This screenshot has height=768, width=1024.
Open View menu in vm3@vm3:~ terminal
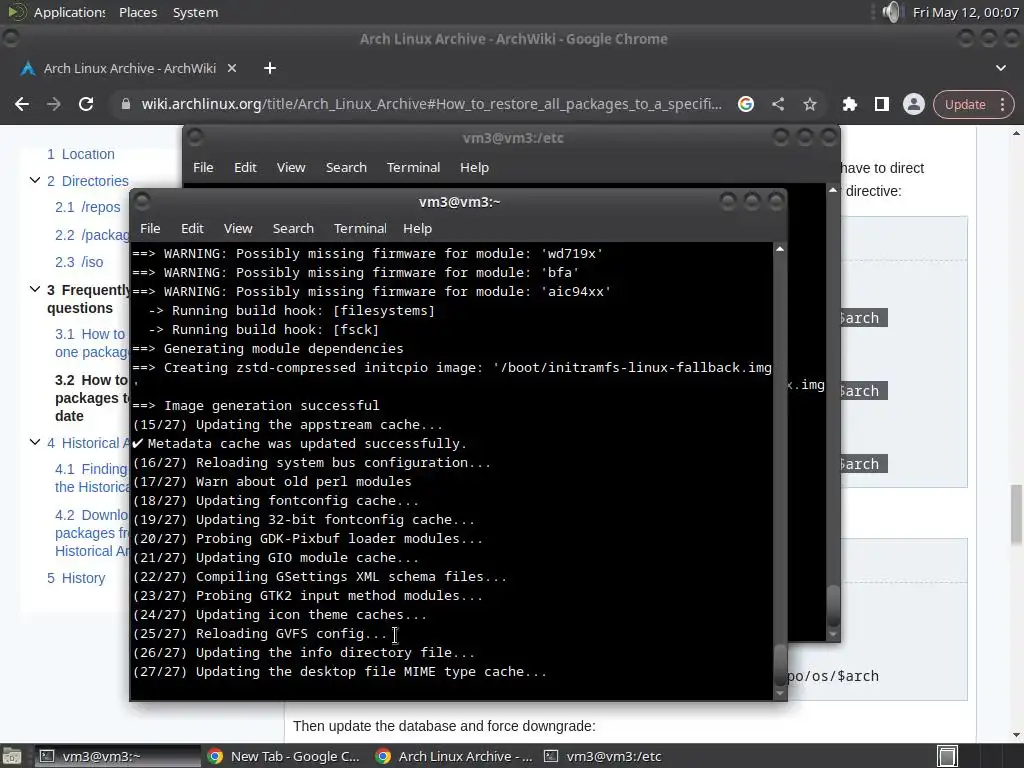[x=238, y=229]
